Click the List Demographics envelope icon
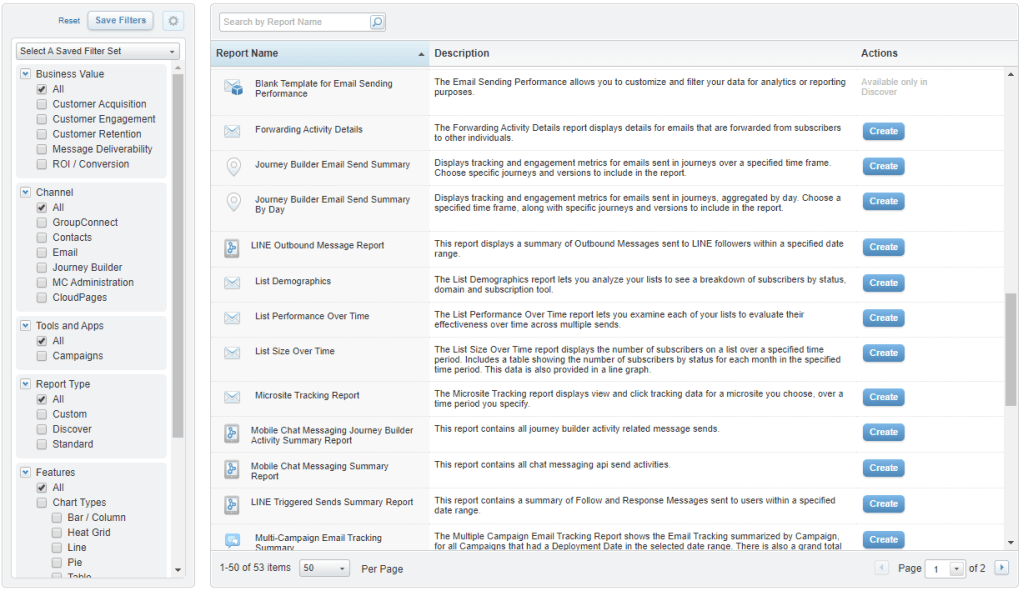 coord(232,283)
